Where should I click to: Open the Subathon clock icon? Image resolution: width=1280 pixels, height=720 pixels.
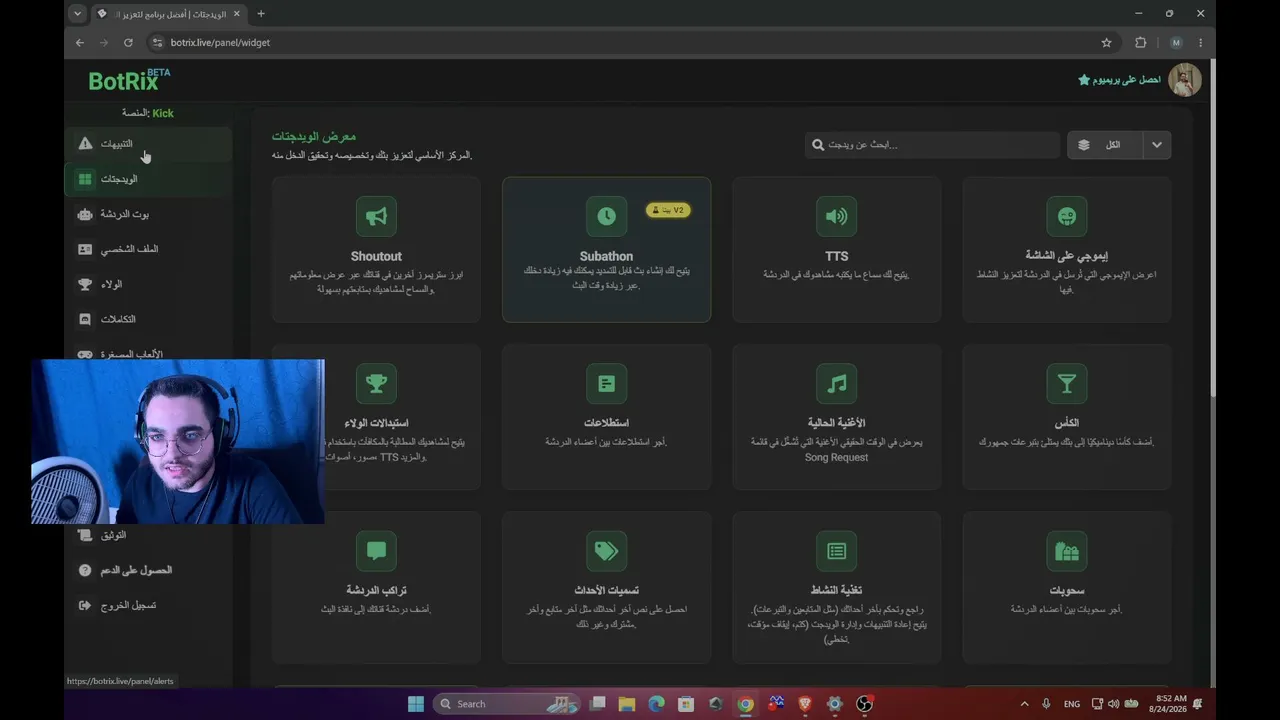[x=606, y=216]
